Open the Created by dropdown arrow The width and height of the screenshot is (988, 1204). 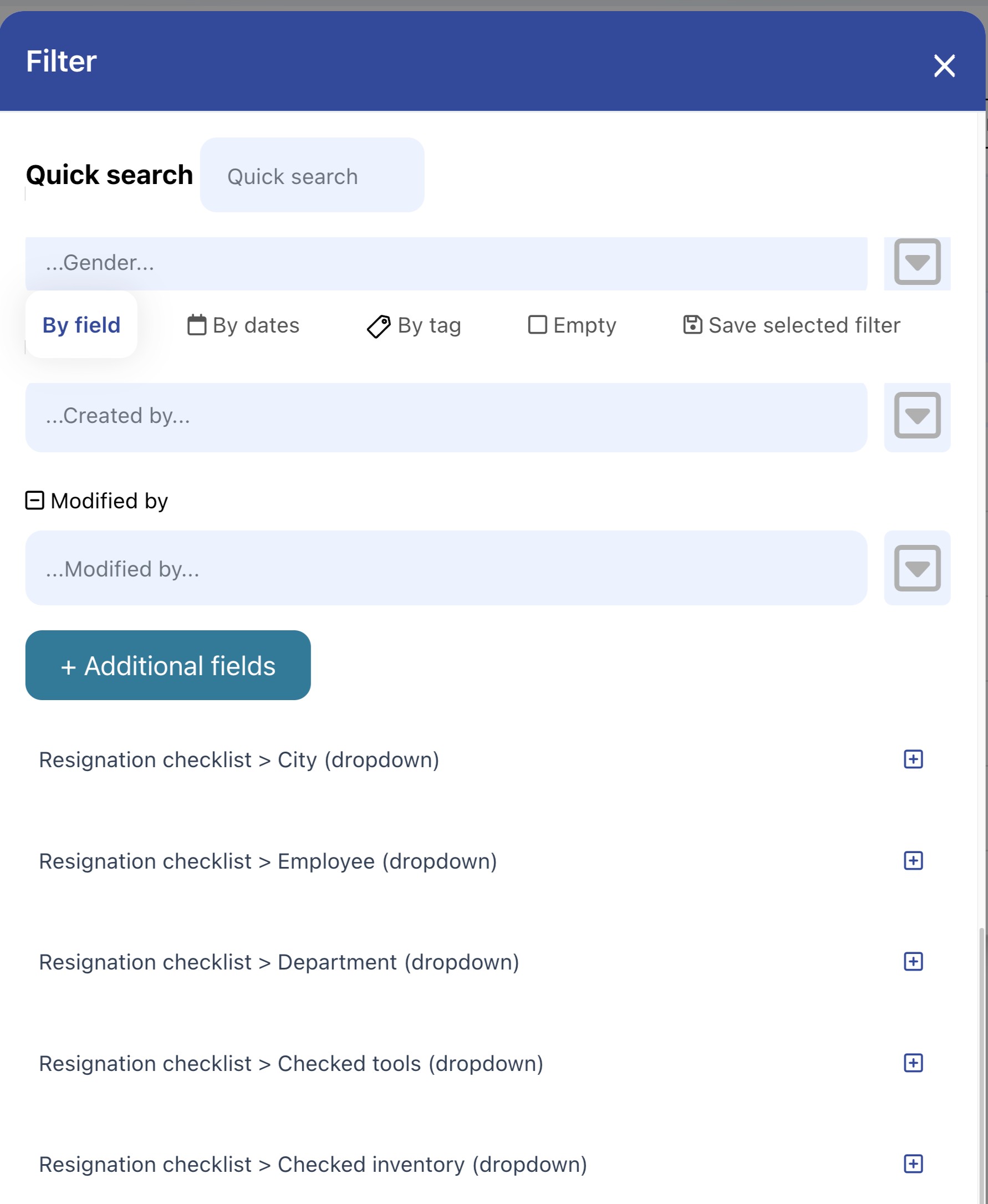917,415
